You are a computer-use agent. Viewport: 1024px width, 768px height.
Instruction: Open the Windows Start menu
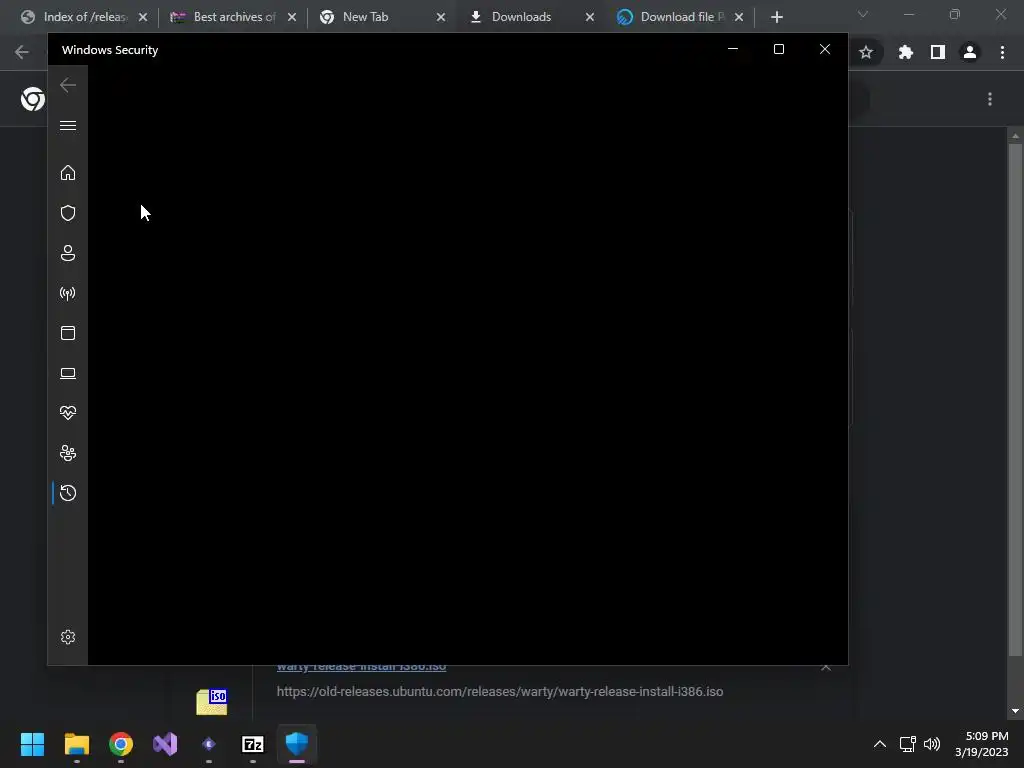point(32,744)
